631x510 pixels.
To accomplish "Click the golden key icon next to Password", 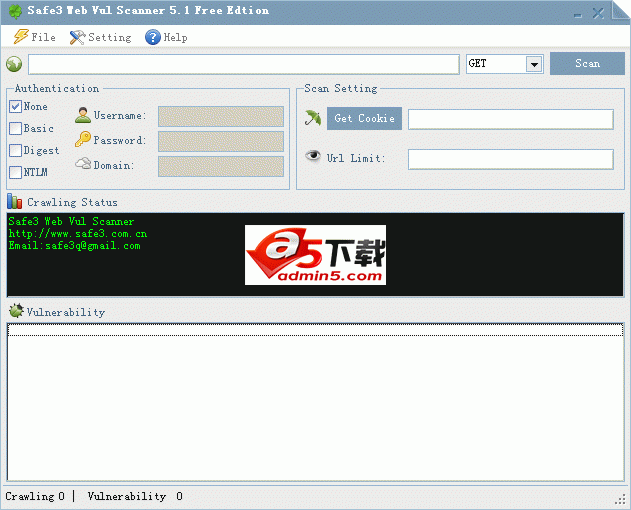I will click(83, 139).
